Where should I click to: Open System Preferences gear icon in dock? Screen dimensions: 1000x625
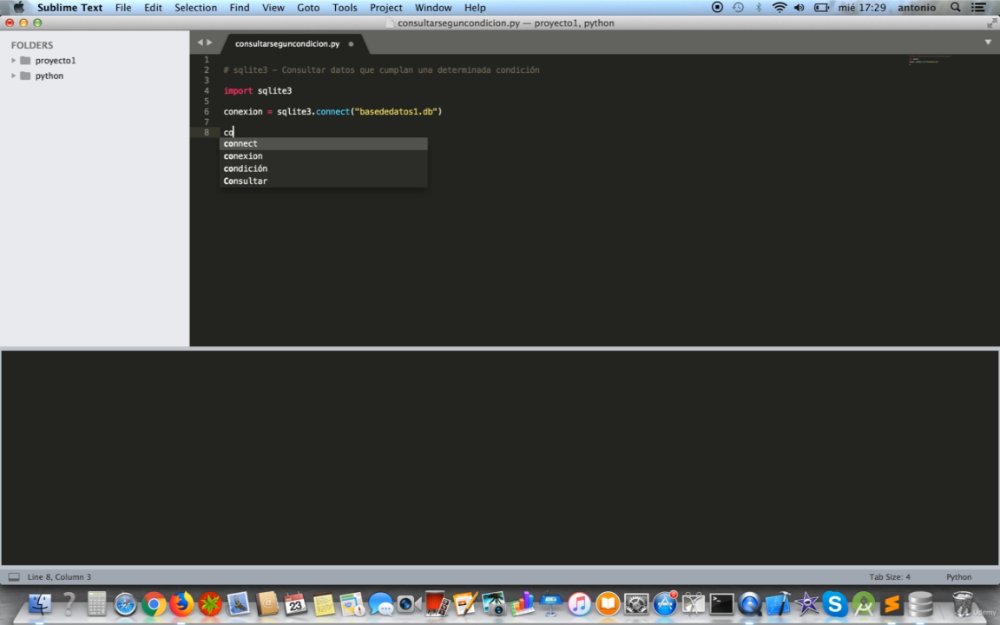tap(636, 604)
